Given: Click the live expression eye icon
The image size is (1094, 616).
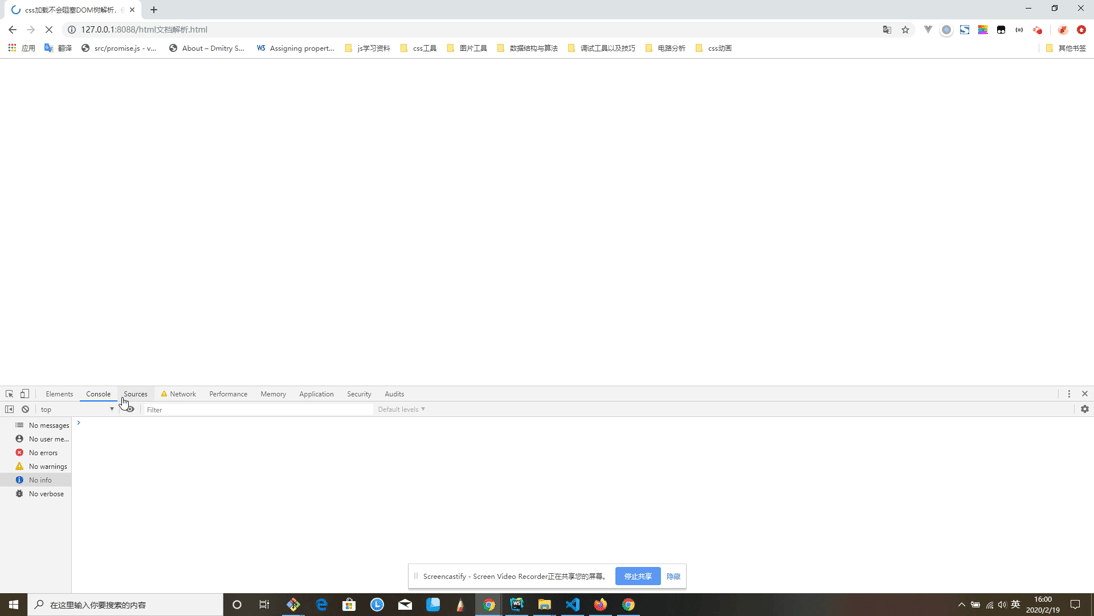Looking at the screenshot, I should (130, 410).
